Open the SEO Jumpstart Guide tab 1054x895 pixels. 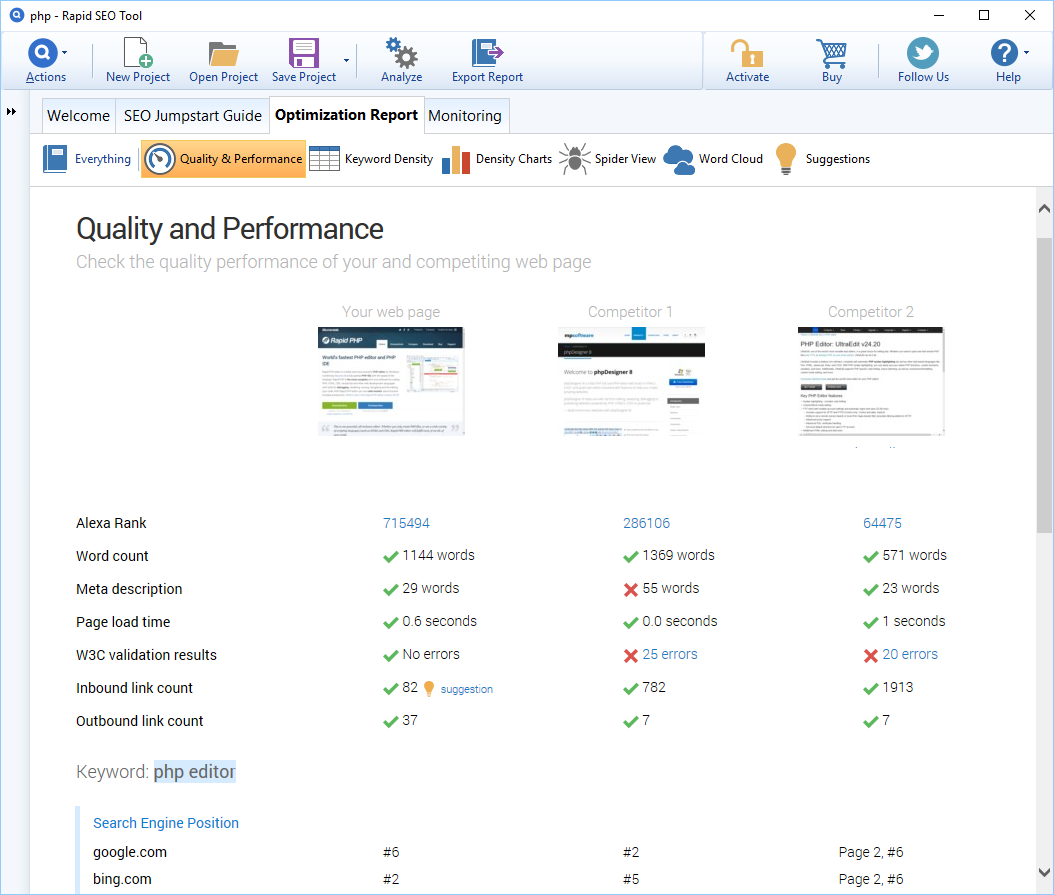point(193,116)
